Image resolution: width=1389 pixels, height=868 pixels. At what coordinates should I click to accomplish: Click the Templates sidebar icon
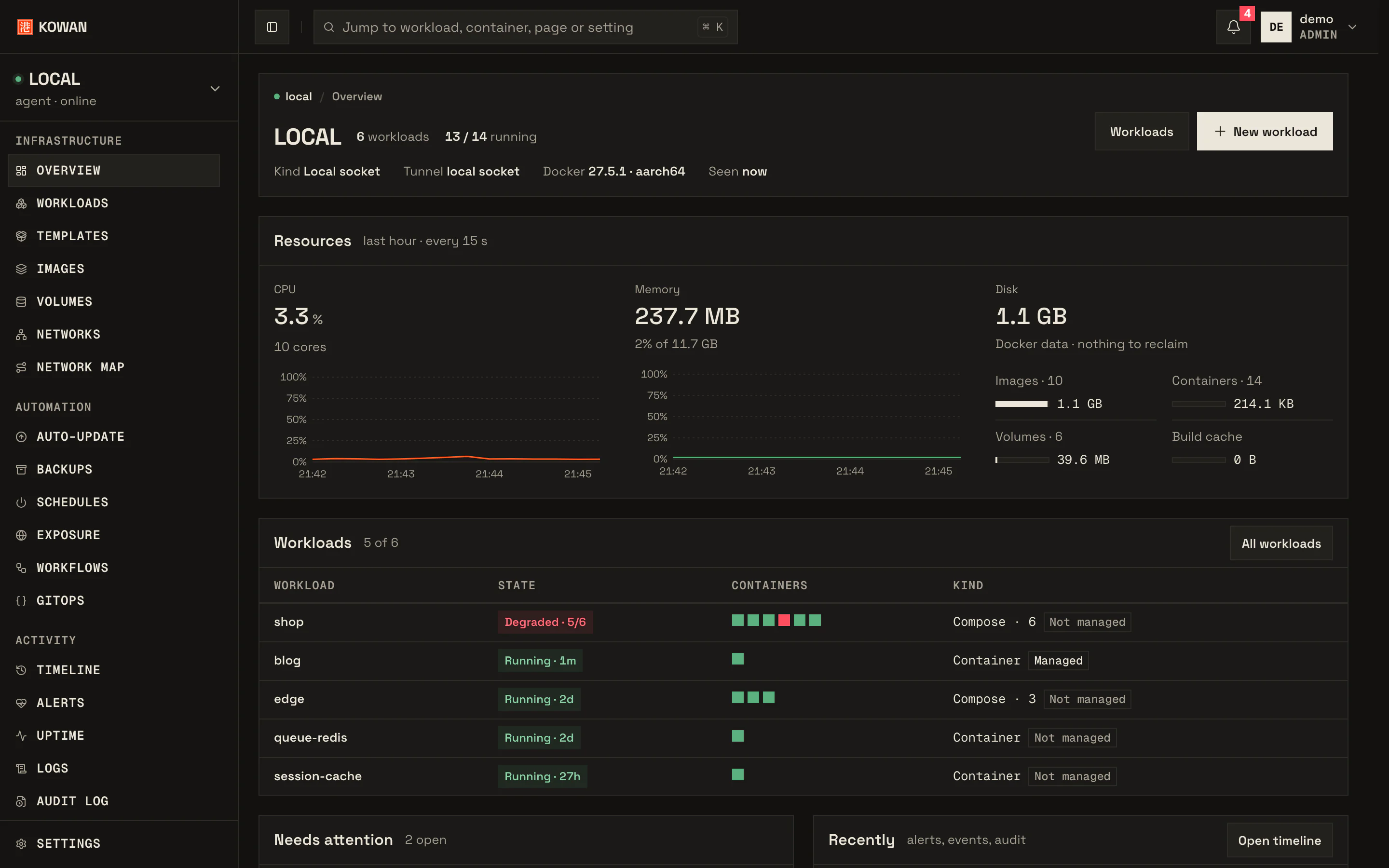[21, 236]
